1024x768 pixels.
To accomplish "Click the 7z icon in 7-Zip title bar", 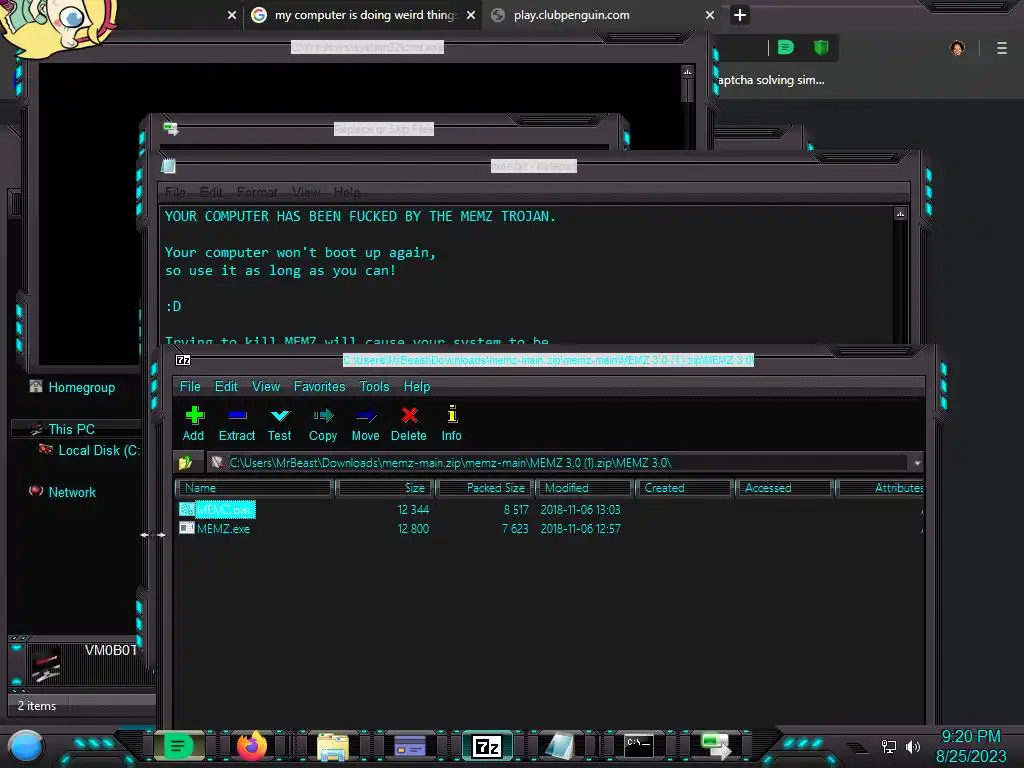I will tap(184, 360).
